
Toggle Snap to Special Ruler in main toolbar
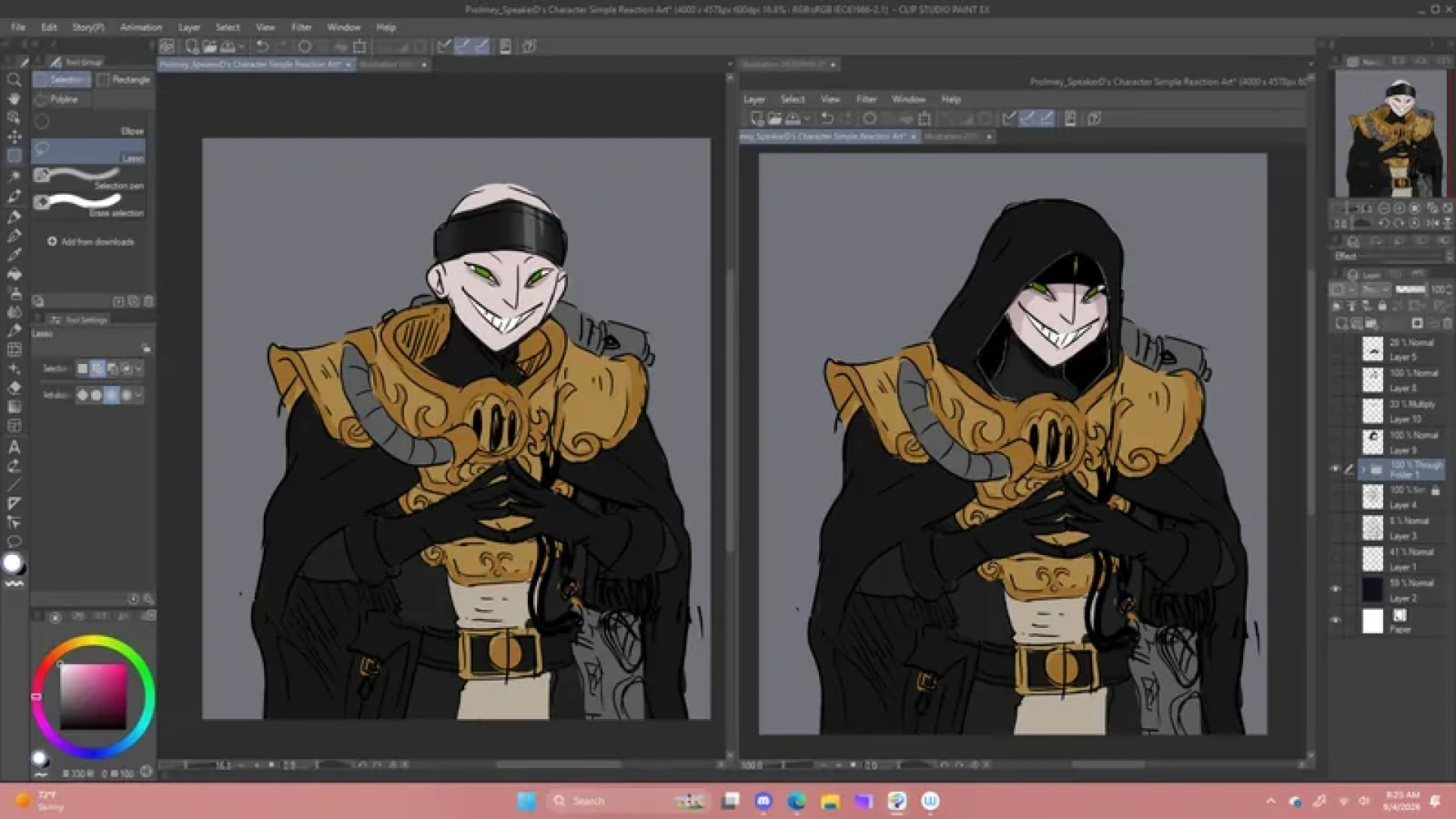click(463, 46)
